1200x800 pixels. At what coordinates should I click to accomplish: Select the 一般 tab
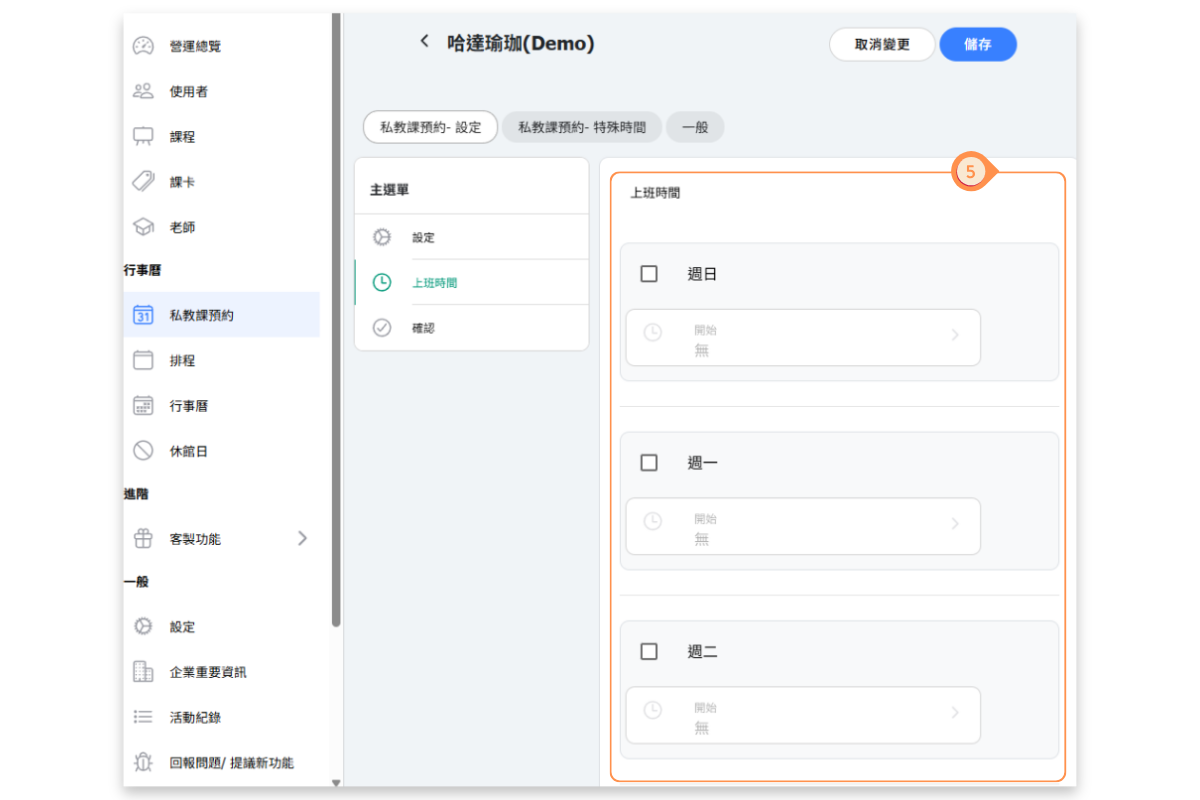[x=695, y=128]
